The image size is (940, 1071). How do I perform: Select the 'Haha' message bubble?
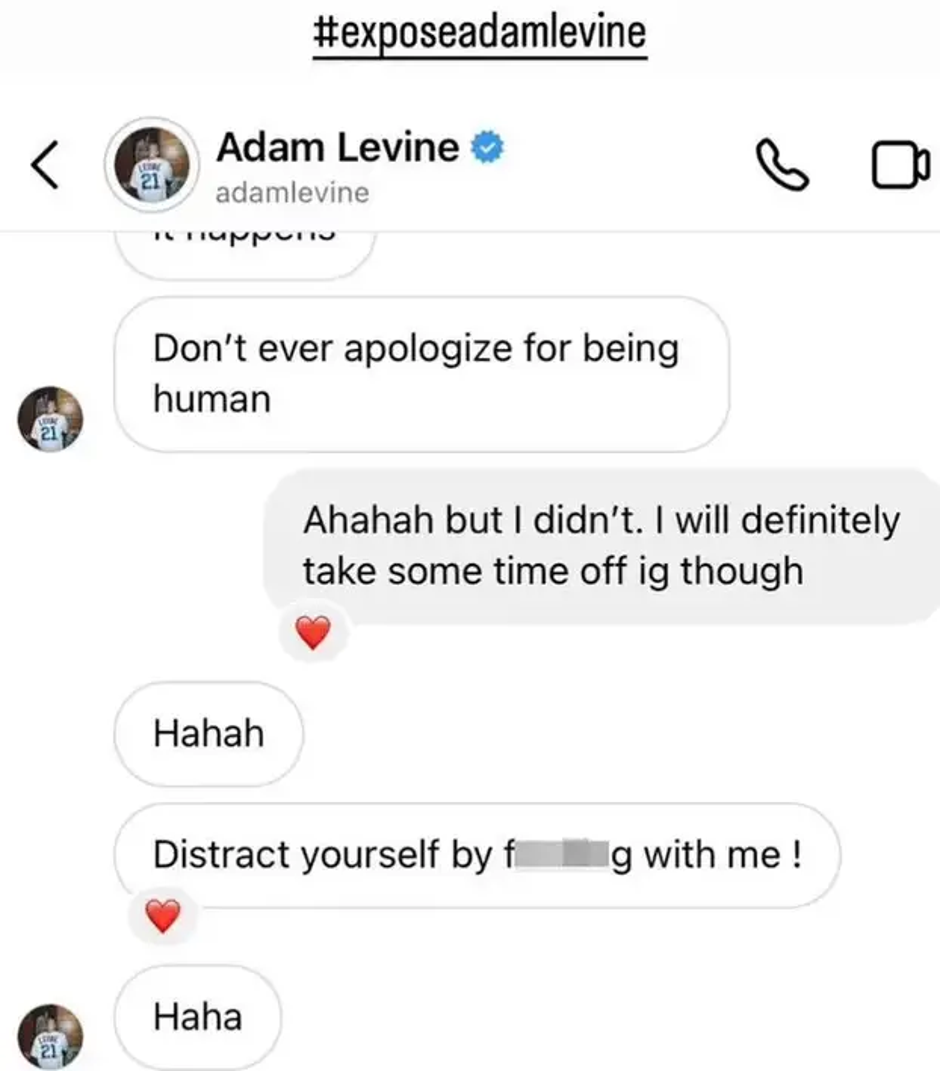197,1017
